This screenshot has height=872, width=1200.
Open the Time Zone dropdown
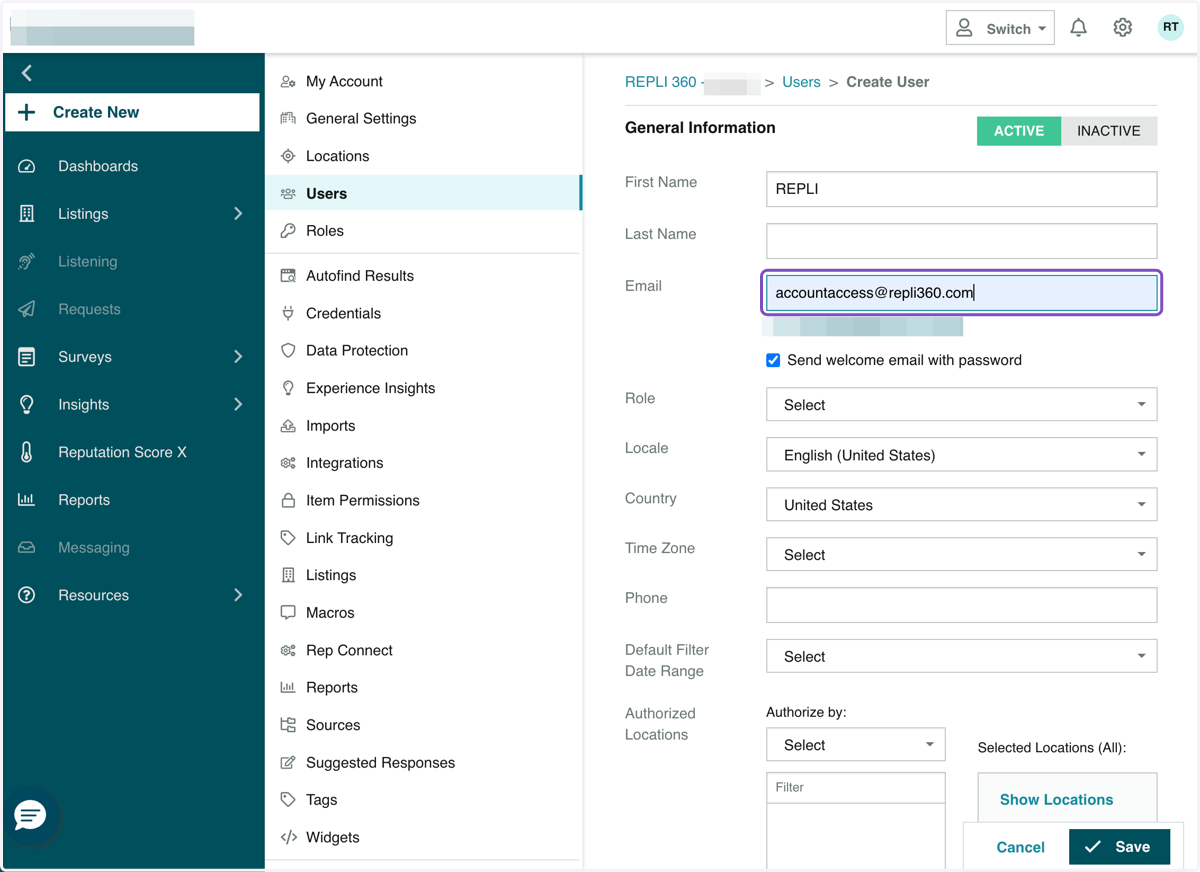(x=962, y=555)
